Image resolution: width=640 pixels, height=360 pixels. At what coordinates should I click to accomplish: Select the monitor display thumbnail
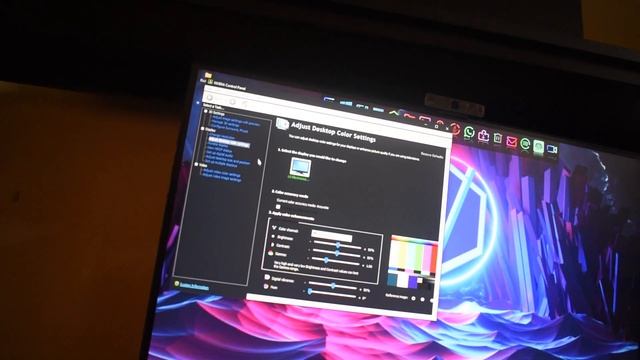[300, 169]
